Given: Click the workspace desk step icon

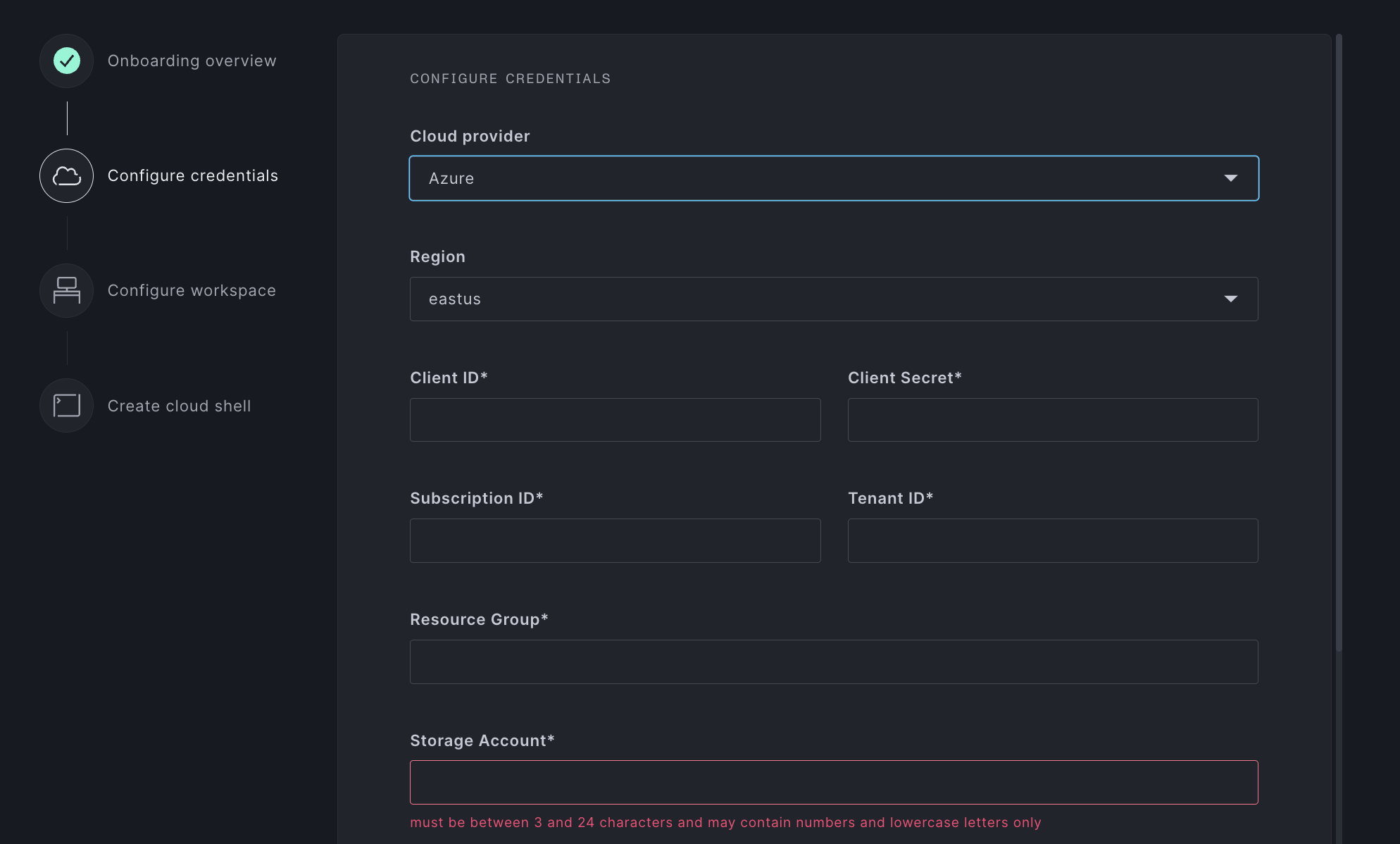Looking at the screenshot, I should coord(67,290).
